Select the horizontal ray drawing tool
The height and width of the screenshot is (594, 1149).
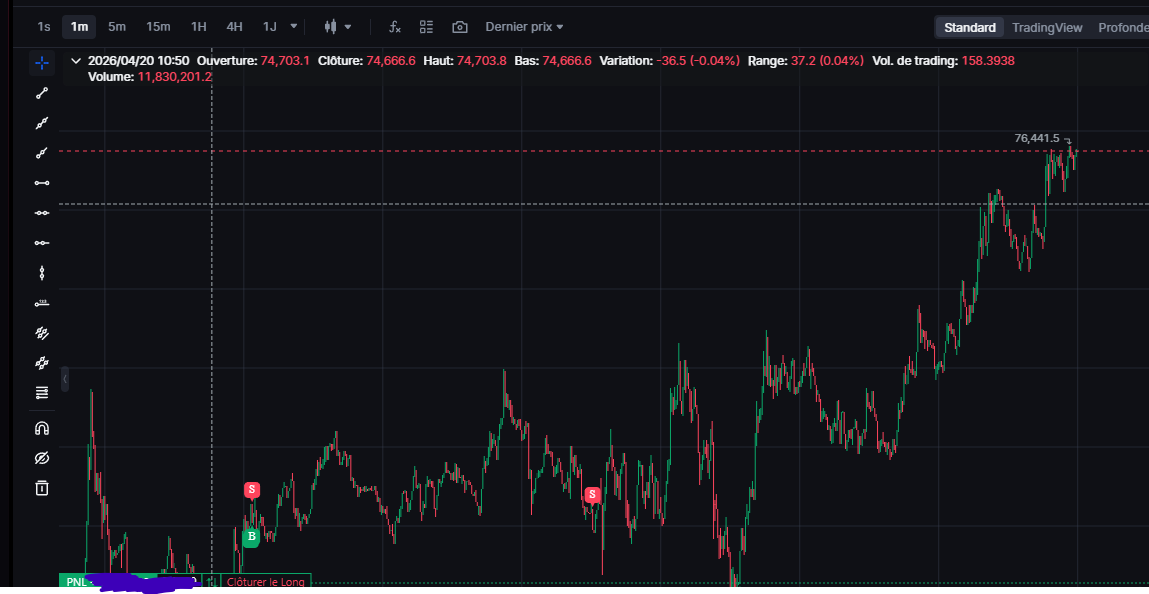point(42,242)
